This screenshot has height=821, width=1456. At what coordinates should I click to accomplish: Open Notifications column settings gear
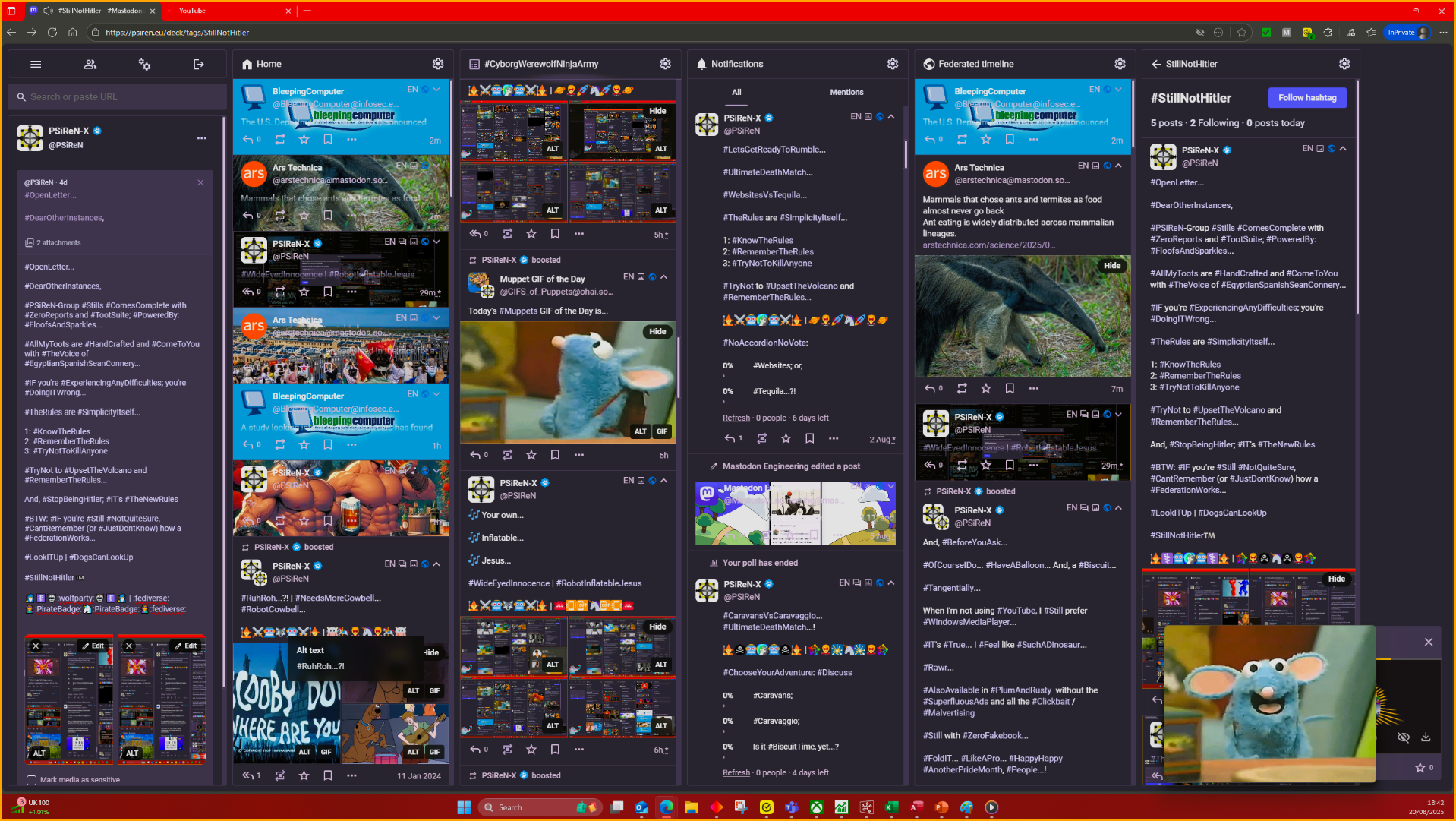pyautogui.click(x=893, y=64)
